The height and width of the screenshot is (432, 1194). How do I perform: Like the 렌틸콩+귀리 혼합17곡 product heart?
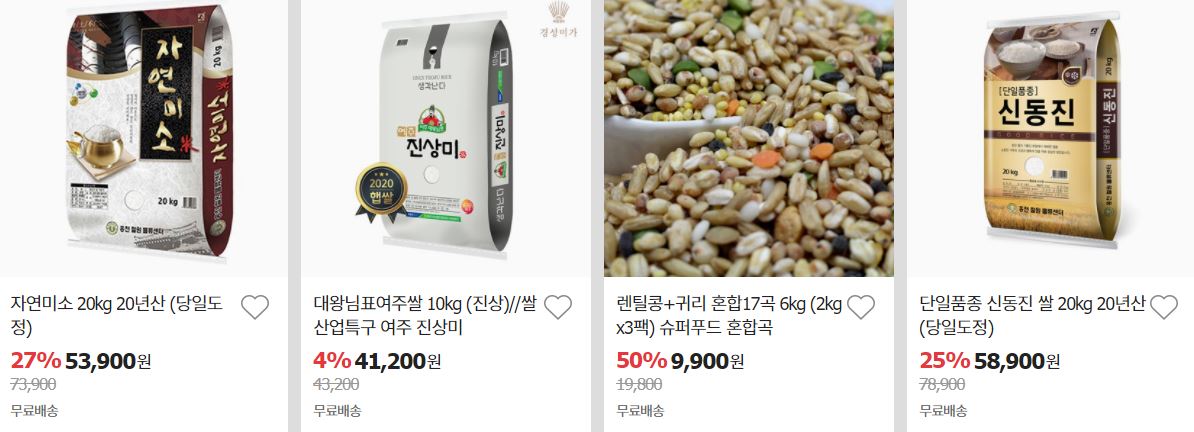click(860, 307)
